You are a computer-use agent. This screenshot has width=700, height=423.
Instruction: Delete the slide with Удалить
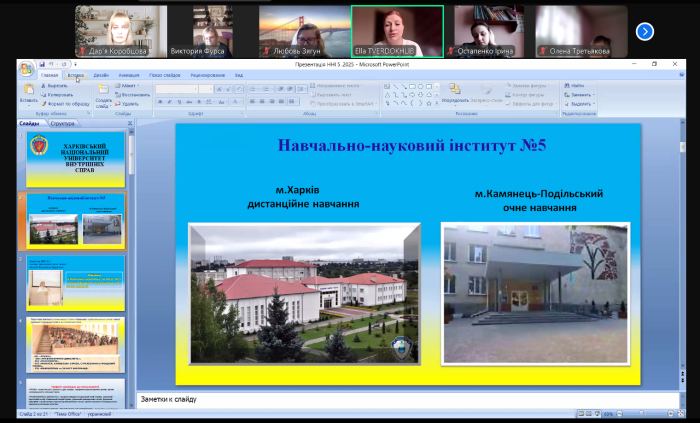click(126, 104)
